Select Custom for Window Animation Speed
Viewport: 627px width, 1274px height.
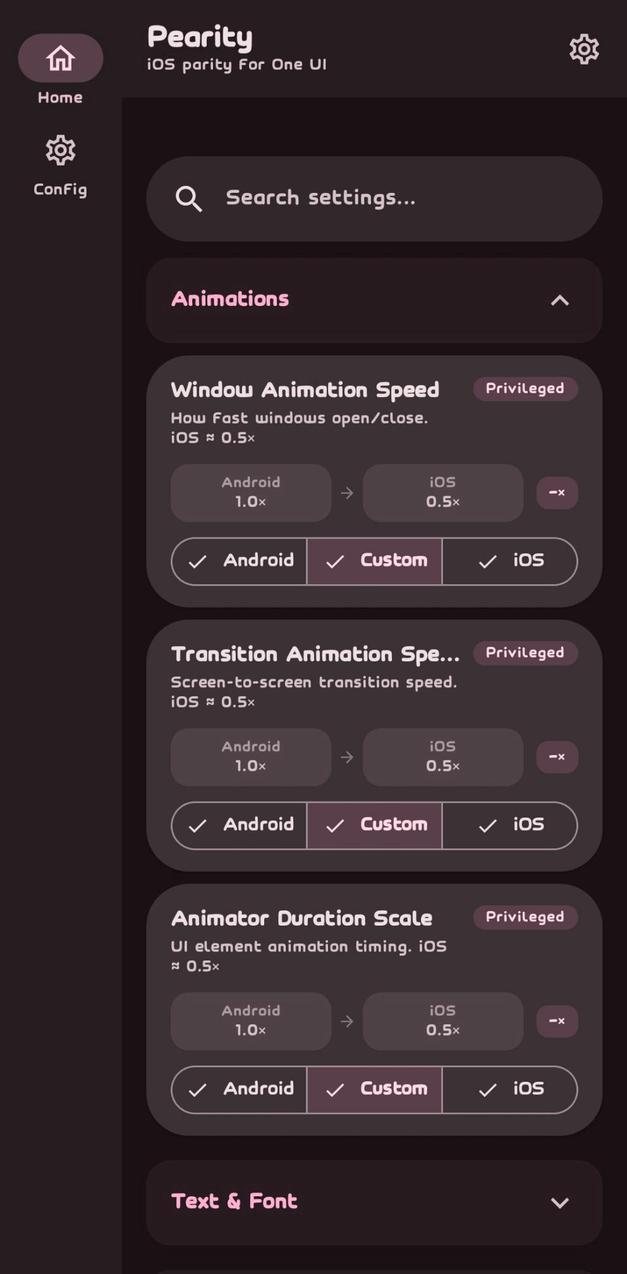pyautogui.click(x=375, y=561)
